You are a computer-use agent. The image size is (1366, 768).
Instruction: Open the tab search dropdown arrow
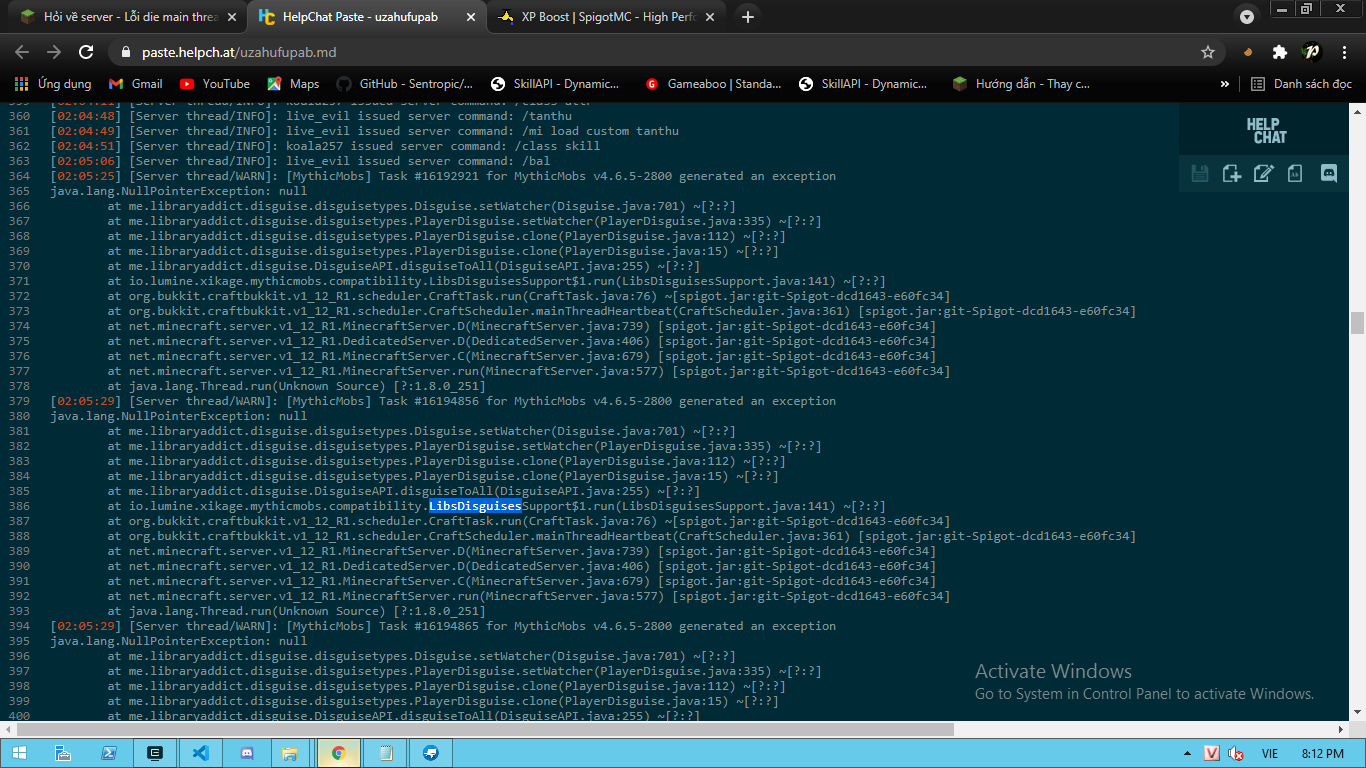coord(1247,17)
